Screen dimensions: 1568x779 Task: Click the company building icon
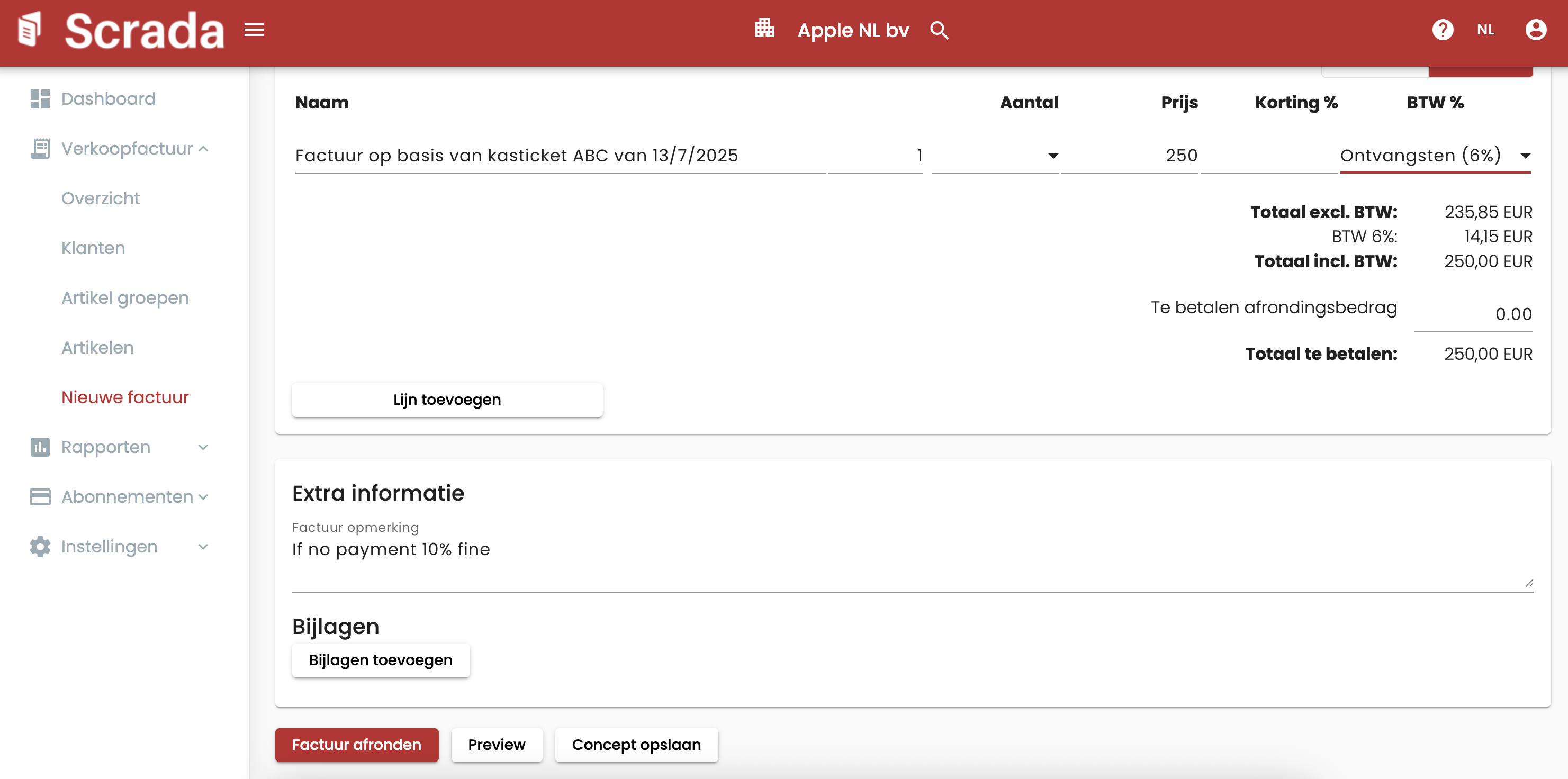click(x=764, y=29)
